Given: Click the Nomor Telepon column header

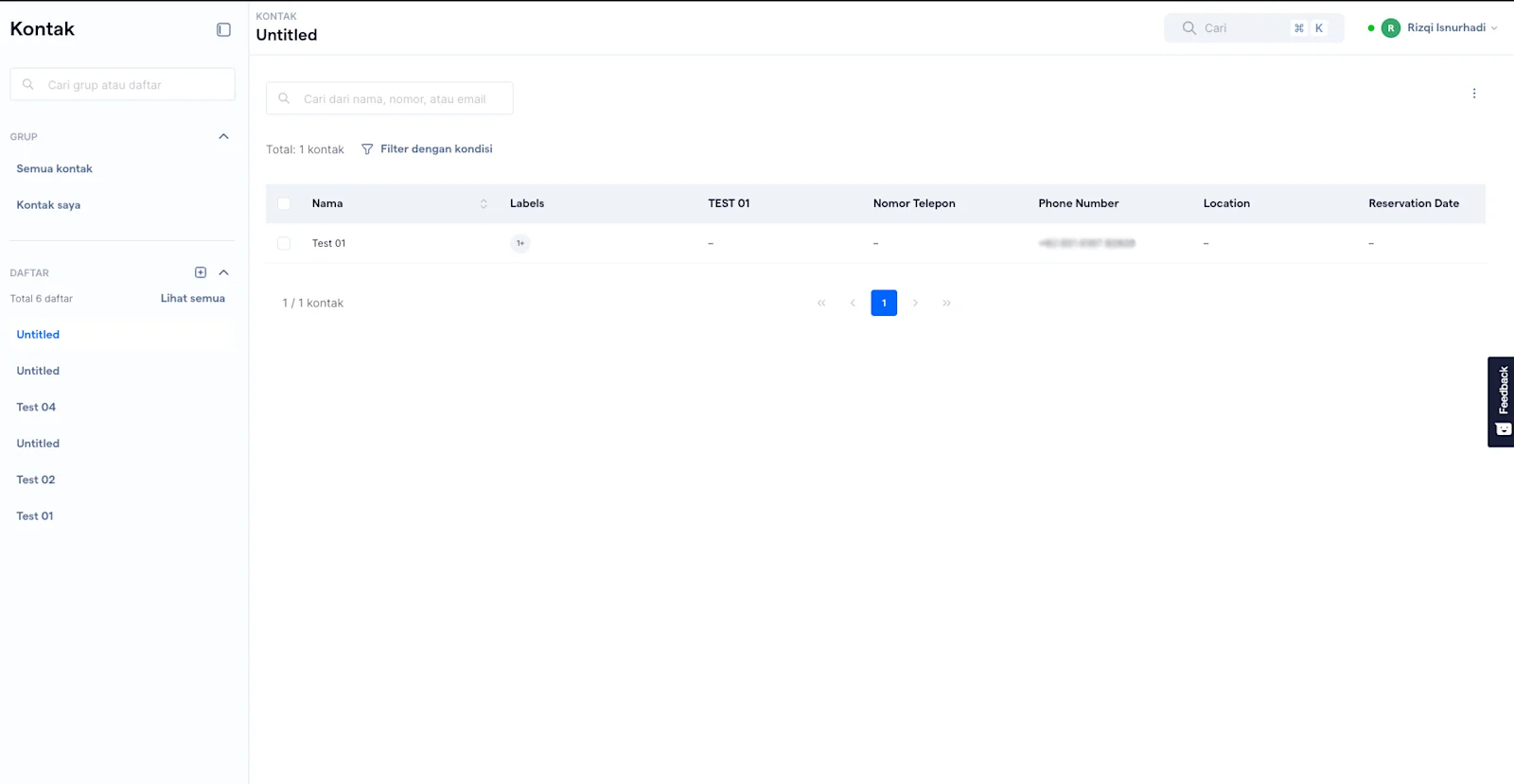Looking at the screenshot, I should pos(914,203).
